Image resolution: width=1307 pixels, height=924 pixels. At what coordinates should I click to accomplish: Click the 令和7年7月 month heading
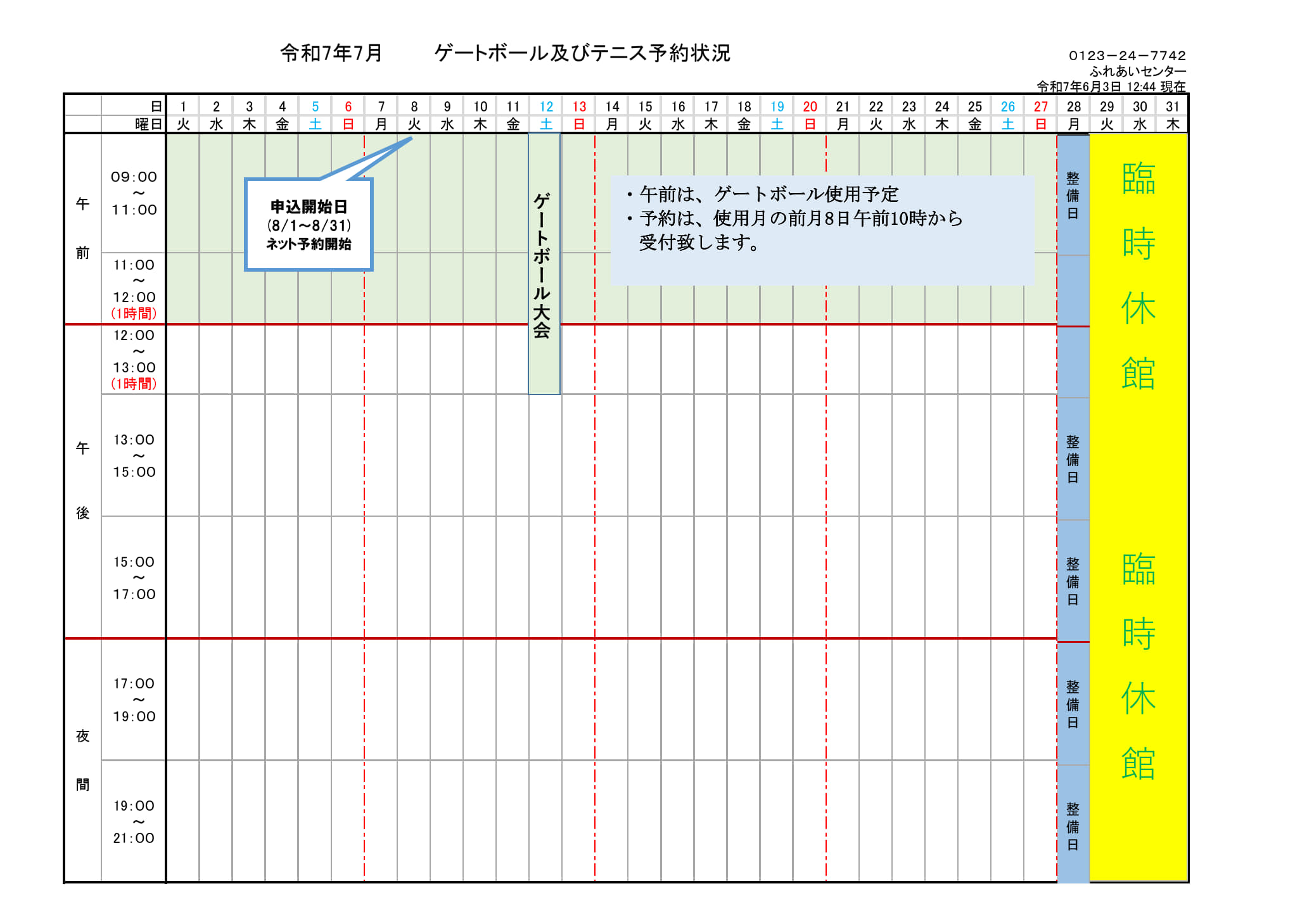click(x=331, y=53)
